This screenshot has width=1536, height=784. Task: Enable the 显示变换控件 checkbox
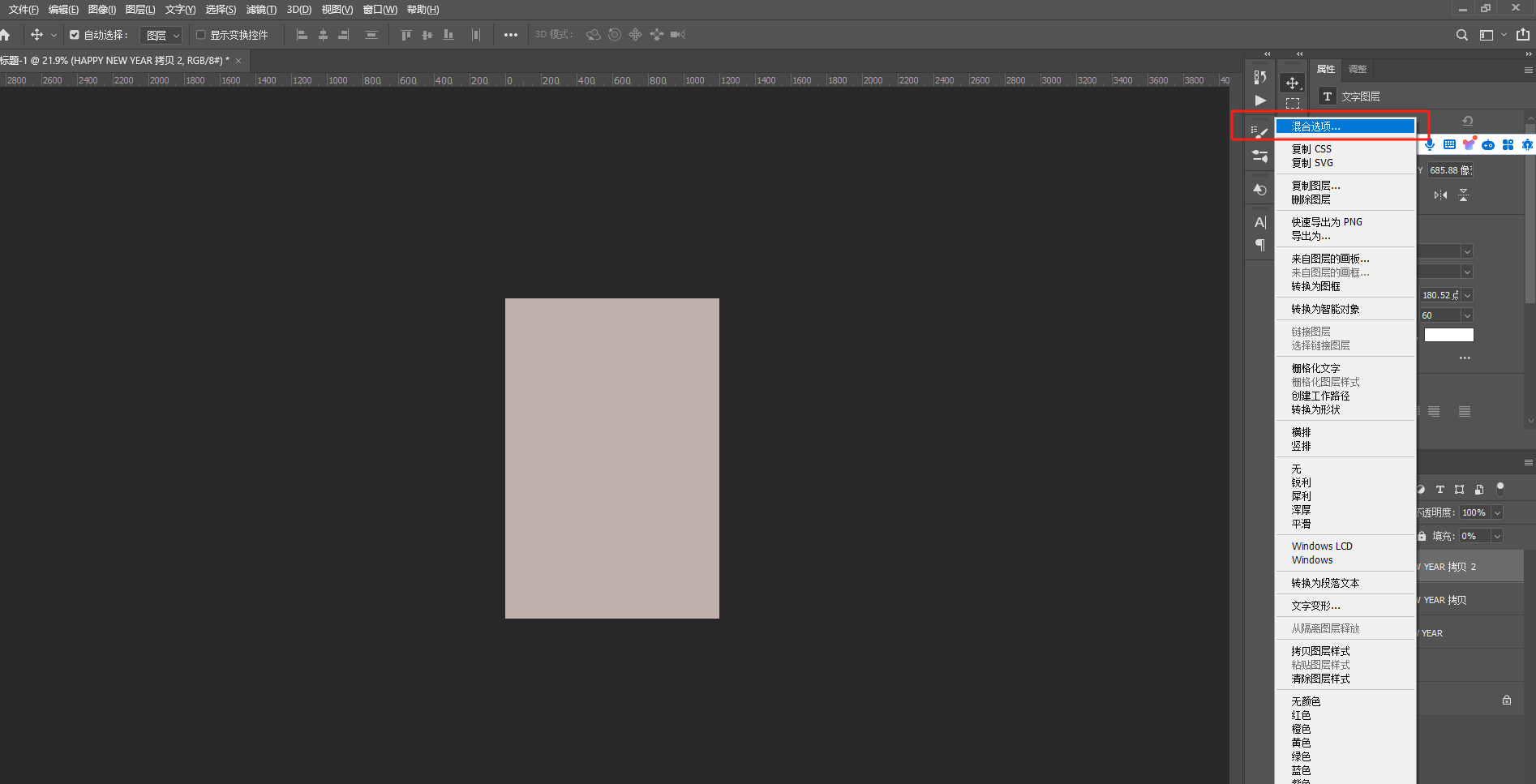(201, 35)
